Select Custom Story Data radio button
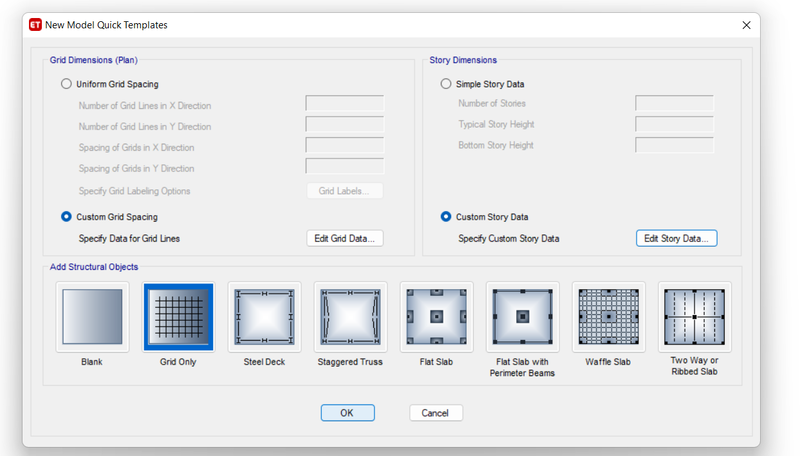Image resolution: width=800 pixels, height=456 pixels. pyautogui.click(x=446, y=217)
